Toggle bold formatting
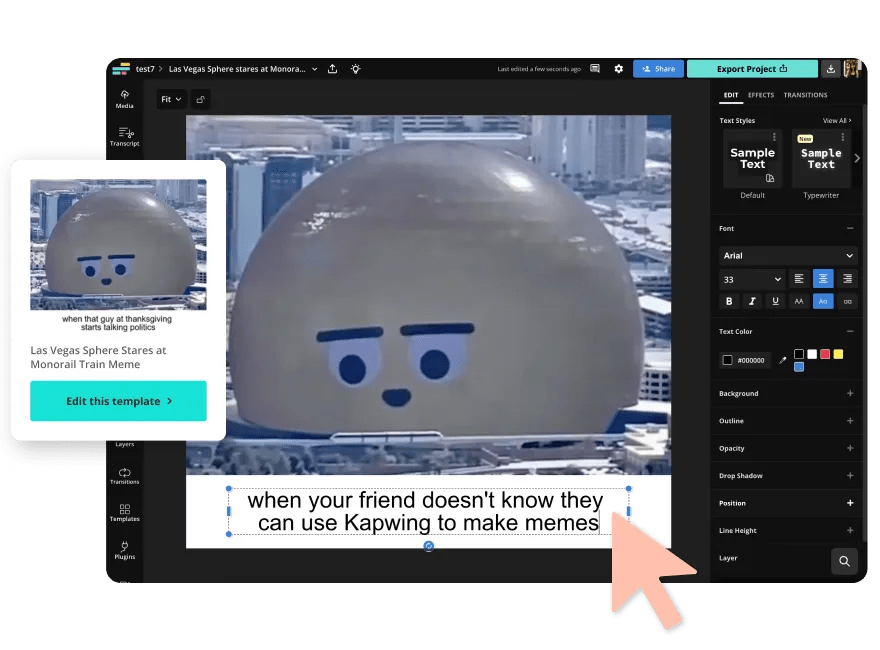Viewport: 880px width, 650px height. (729, 301)
